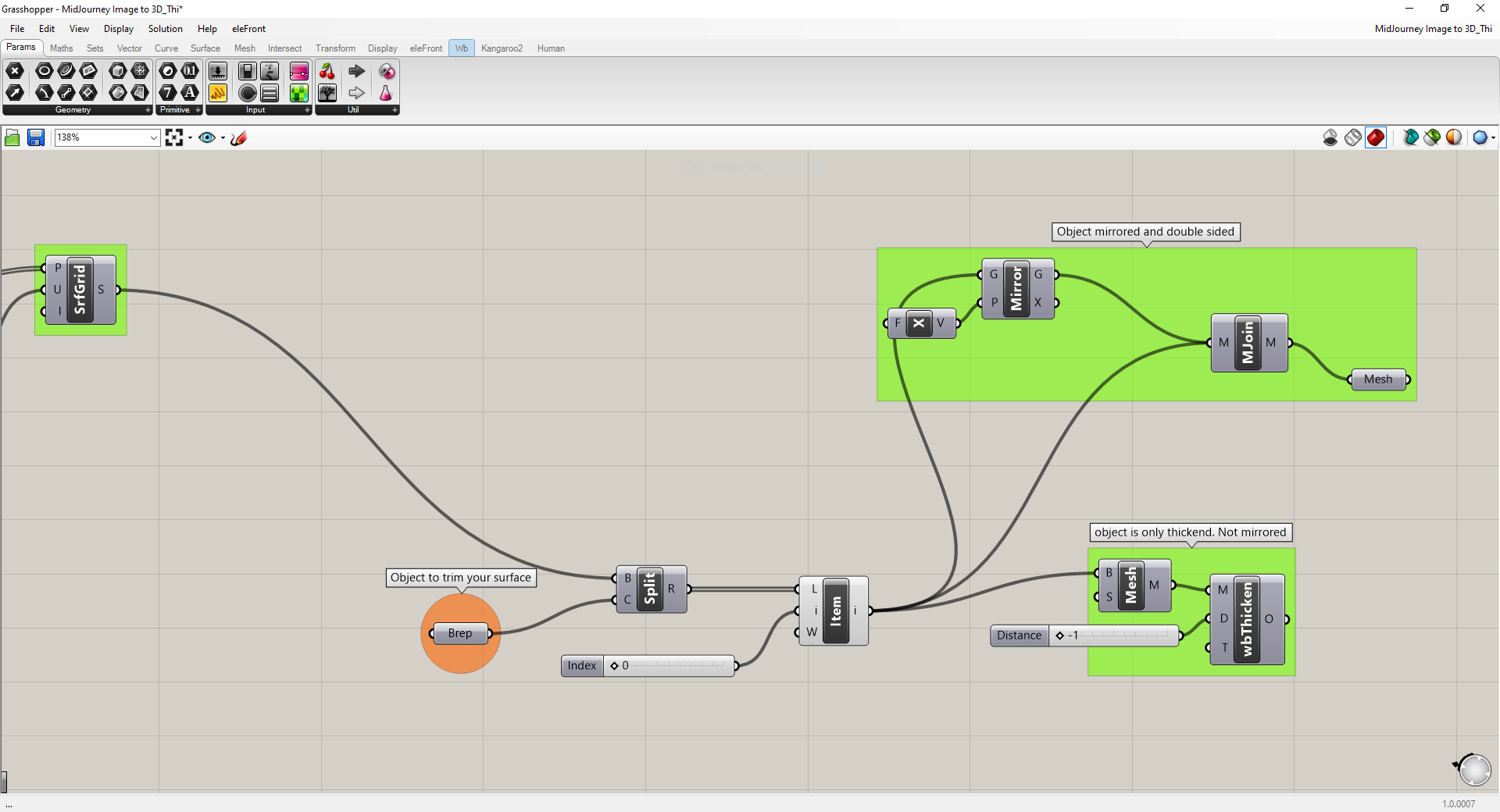Toggle preview visibility with the eye icon
Screen dimensions: 1500x812
point(206,137)
